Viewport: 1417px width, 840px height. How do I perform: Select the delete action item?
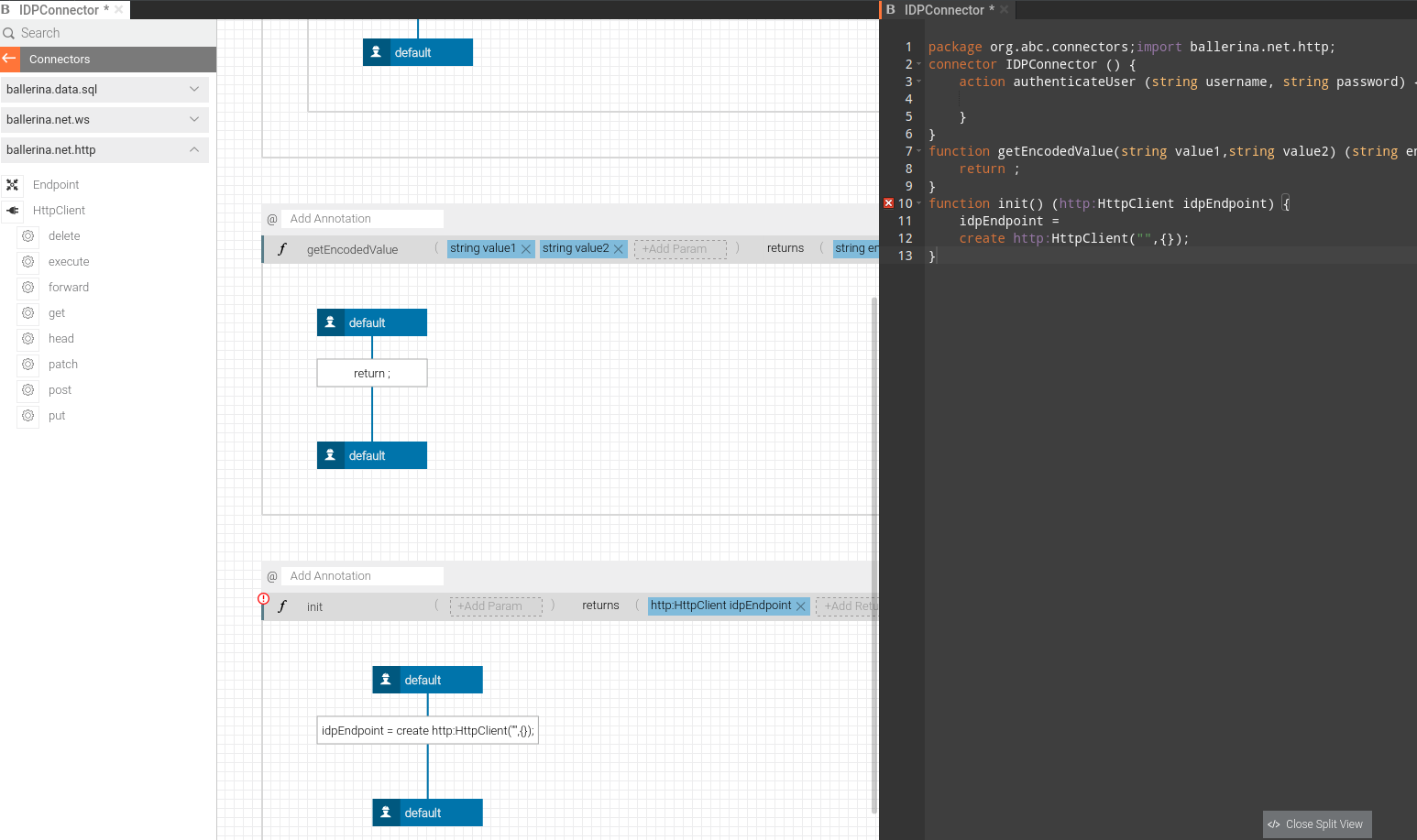64,236
